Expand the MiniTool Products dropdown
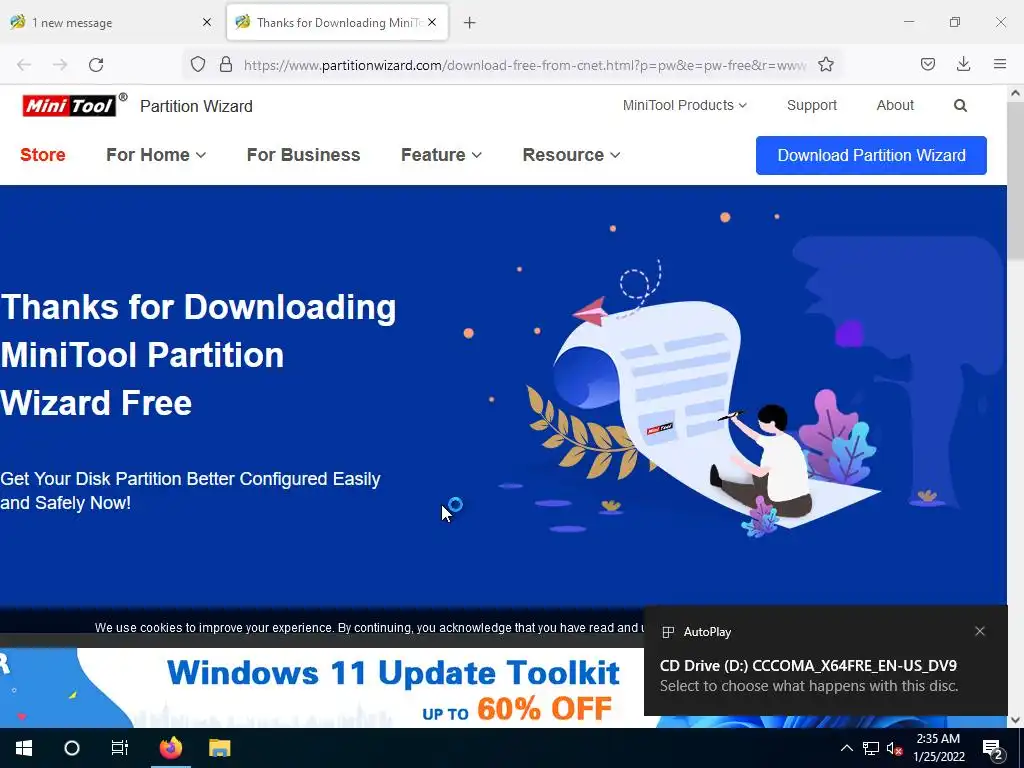 pyautogui.click(x=684, y=105)
